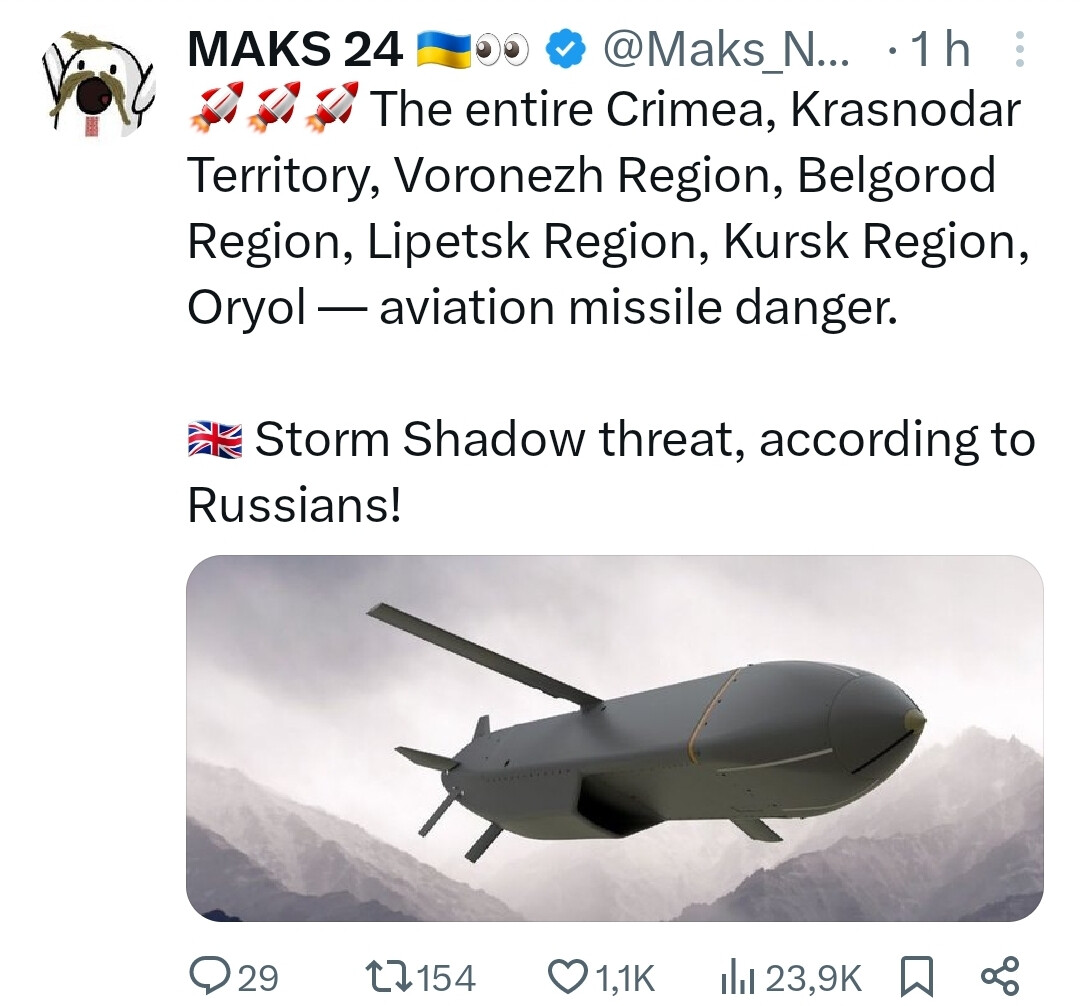Image resolution: width=1080 pixels, height=1006 pixels.
Task: Like the tweet with heart icon
Action: tap(567, 976)
